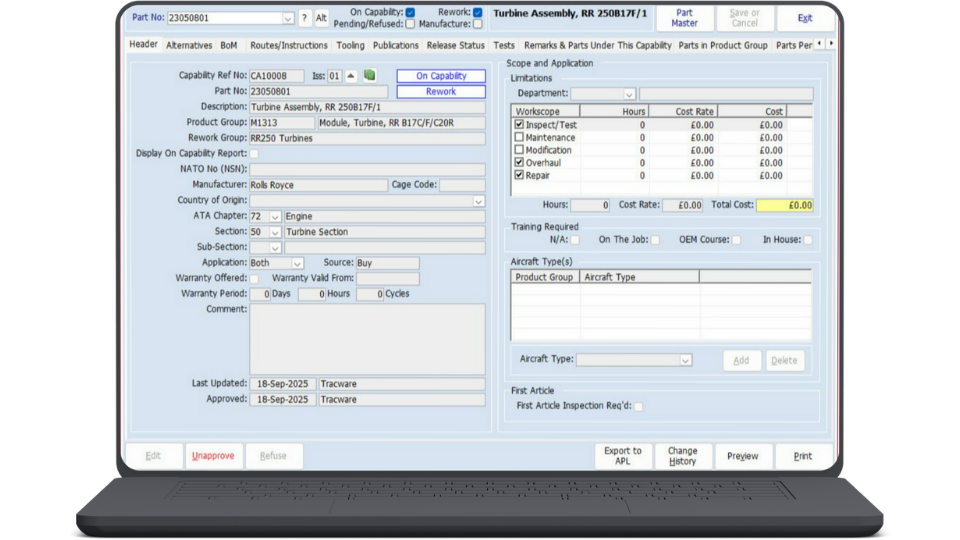Enable the Maintenance workscope checkbox
The image size is (960, 540).
coord(519,137)
